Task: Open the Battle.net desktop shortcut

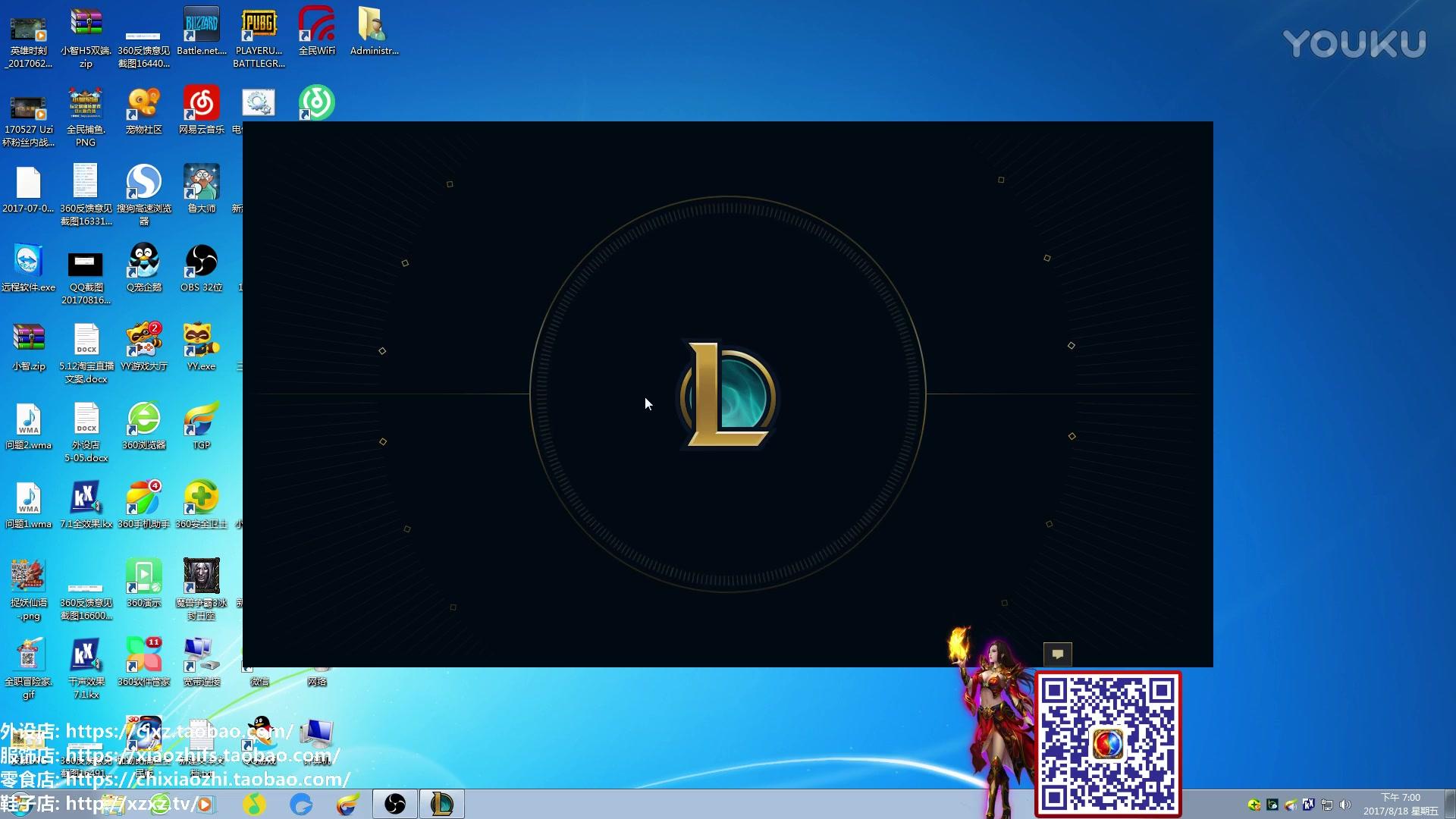Action: (x=201, y=31)
